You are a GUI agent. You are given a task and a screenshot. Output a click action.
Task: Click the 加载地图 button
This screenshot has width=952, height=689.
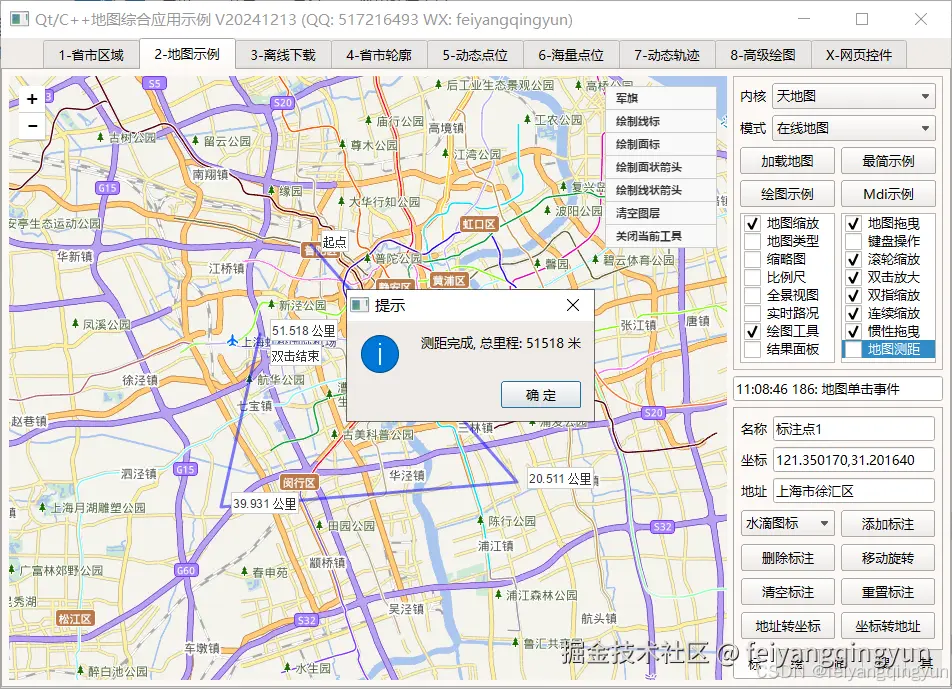click(x=787, y=160)
